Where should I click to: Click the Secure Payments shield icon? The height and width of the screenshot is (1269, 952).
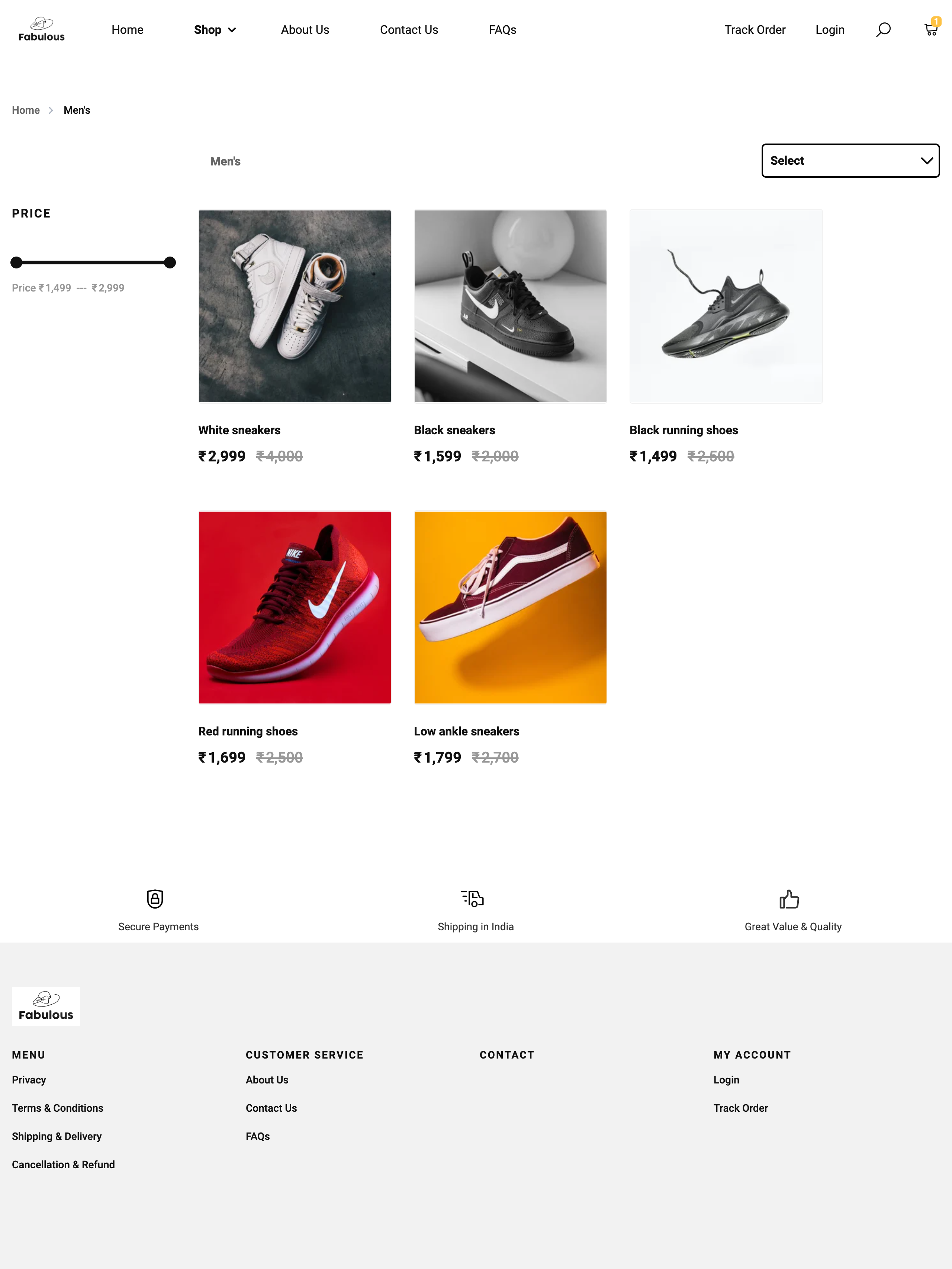[x=155, y=898]
